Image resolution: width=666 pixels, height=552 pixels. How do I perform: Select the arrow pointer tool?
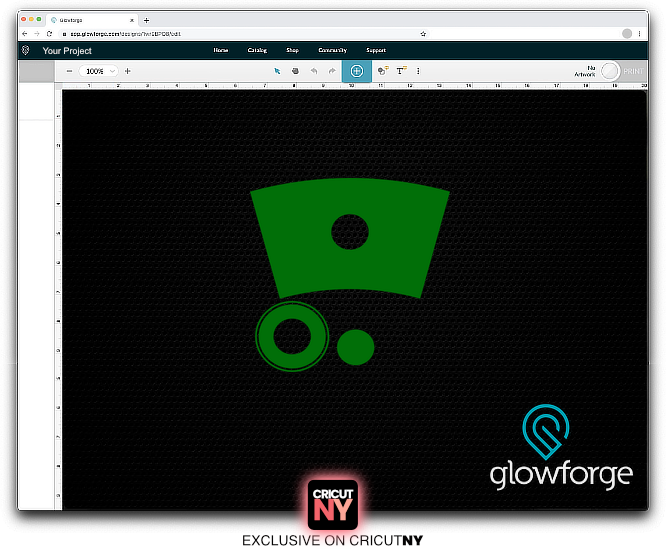coord(277,71)
